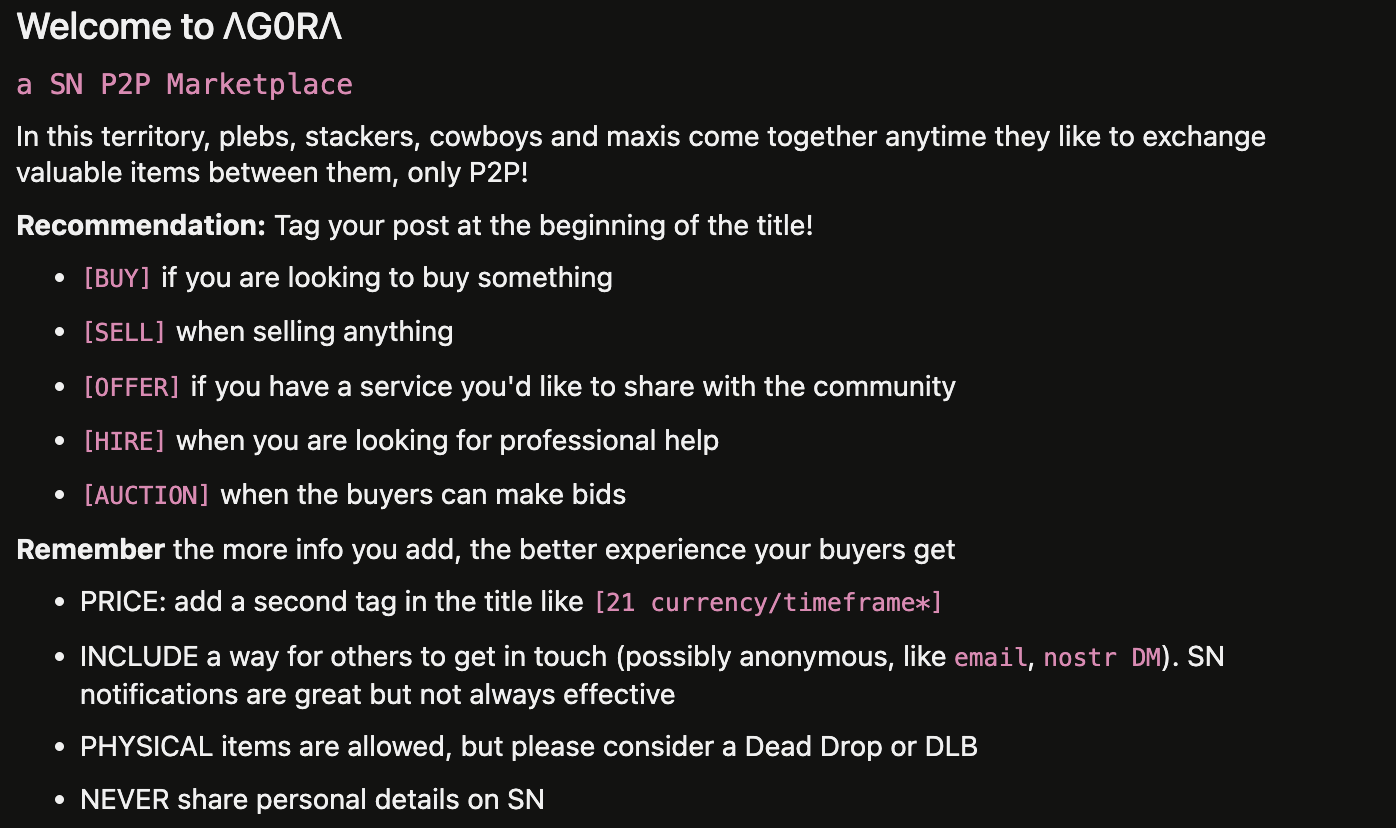
Task: Click the "Welcome to AGORA" heading
Action: coord(180,27)
